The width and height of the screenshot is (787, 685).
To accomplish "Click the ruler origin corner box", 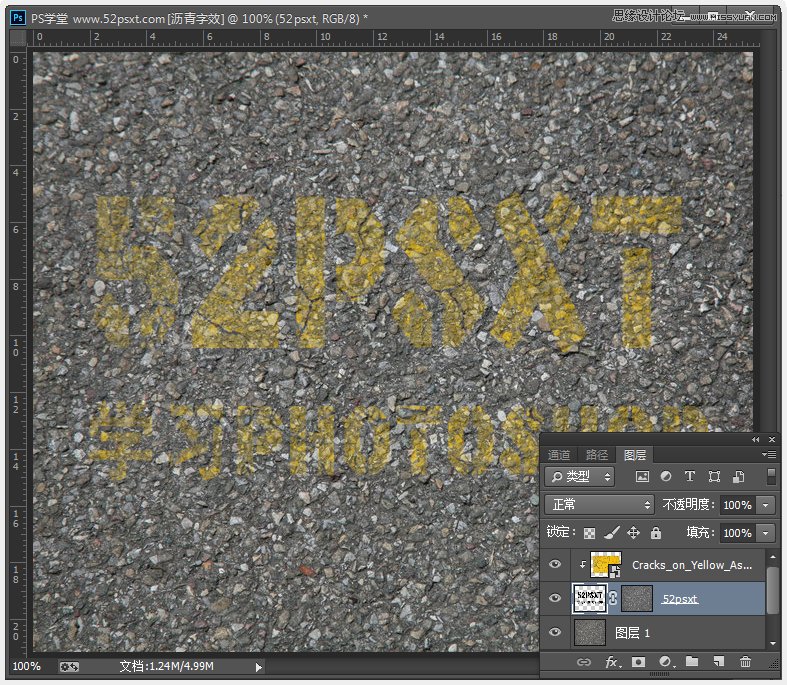I will pos(19,38).
